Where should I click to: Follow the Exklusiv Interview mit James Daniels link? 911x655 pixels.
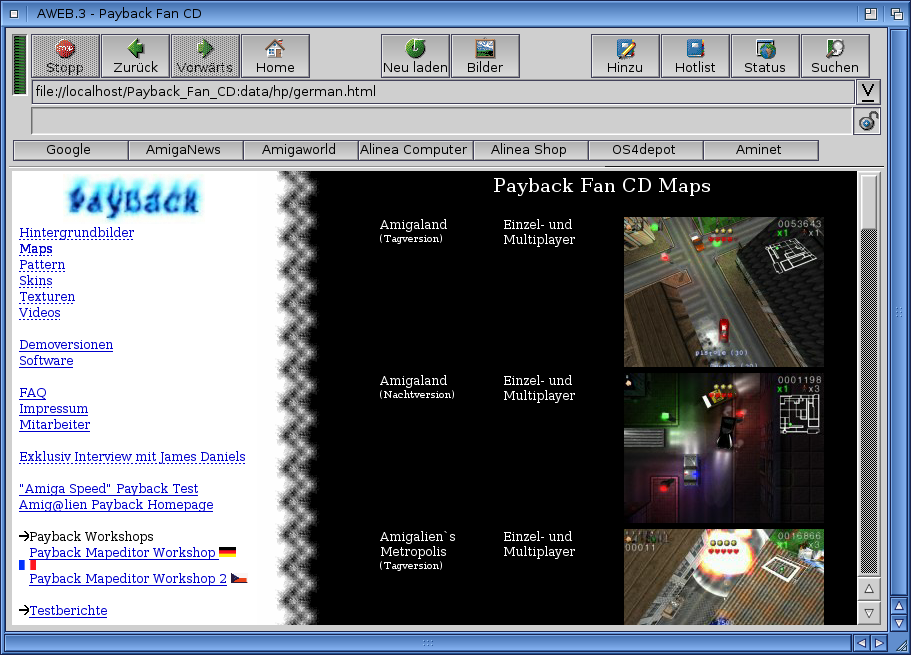pos(132,457)
